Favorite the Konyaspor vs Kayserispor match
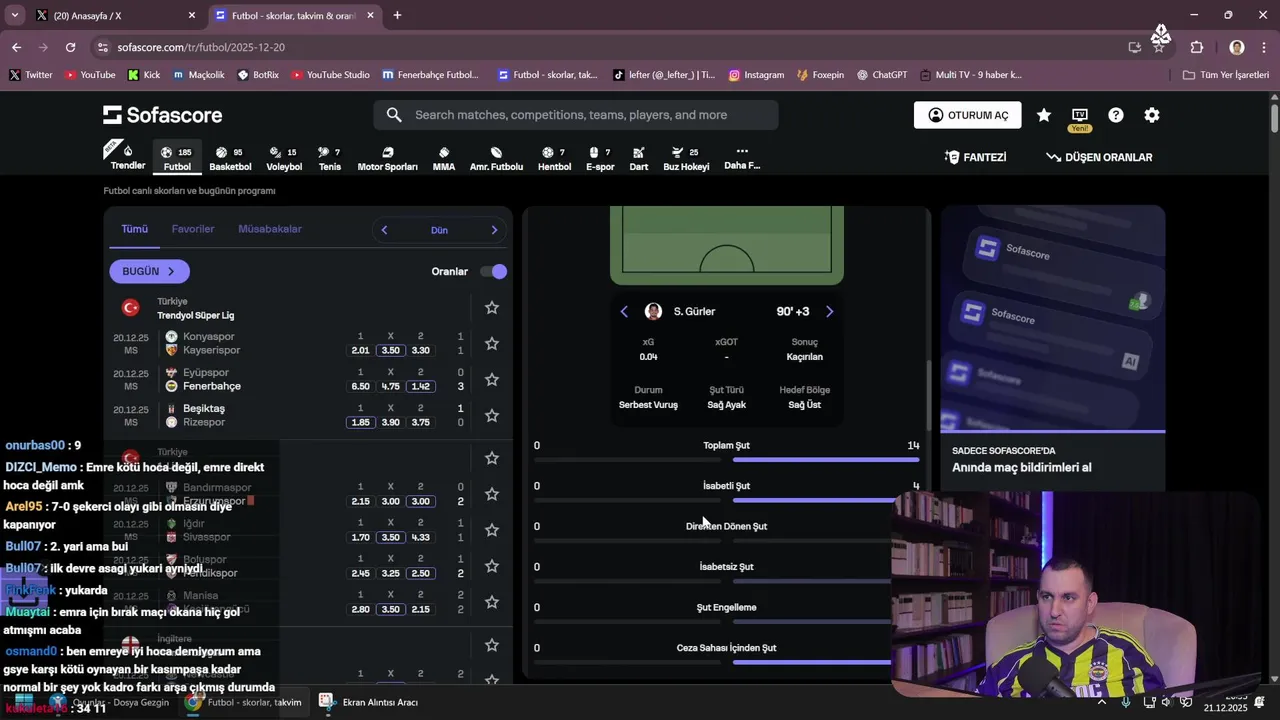 point(492,343)
